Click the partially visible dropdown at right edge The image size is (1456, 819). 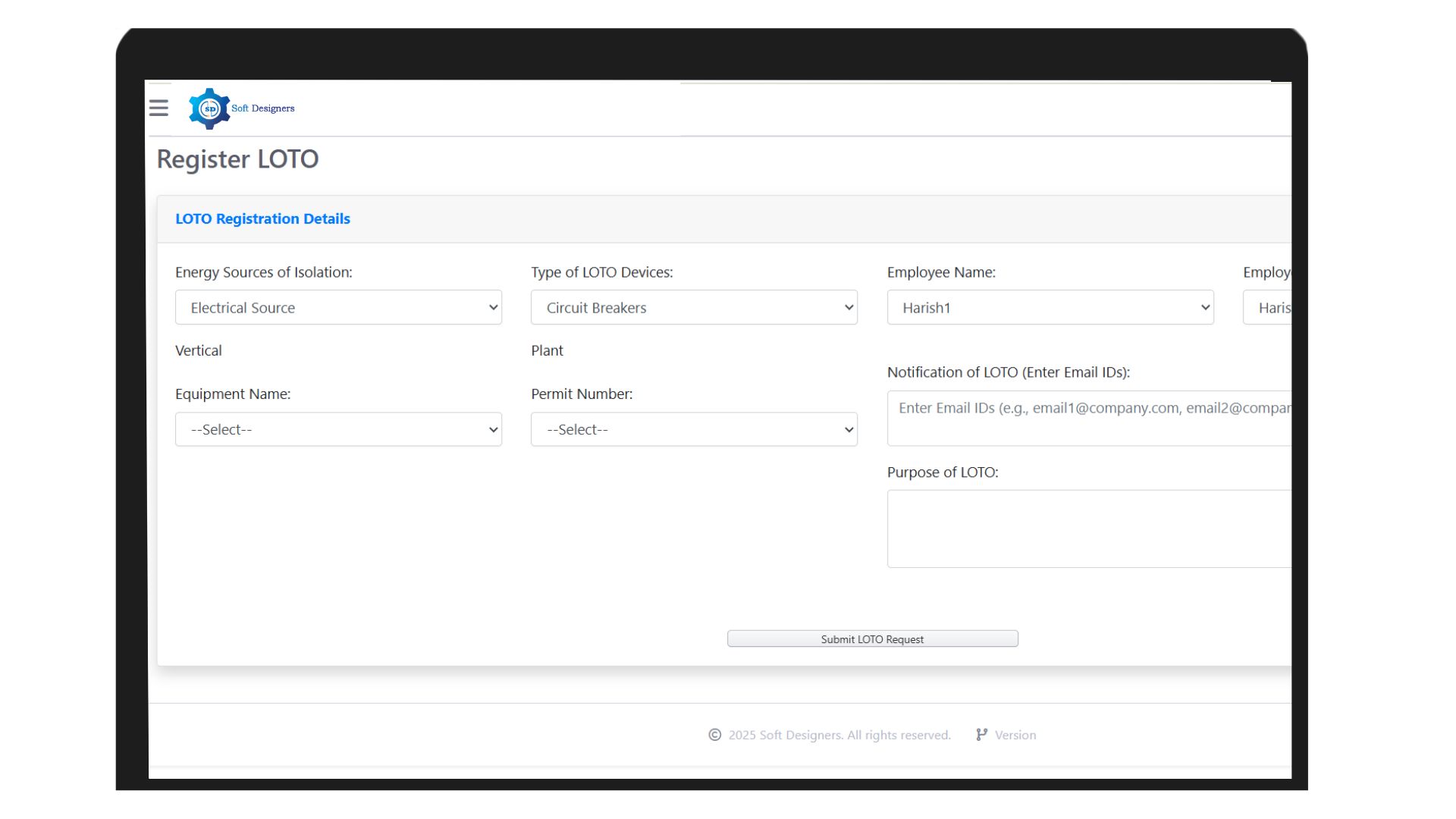pyautogui.click(x=1268, y=307)
